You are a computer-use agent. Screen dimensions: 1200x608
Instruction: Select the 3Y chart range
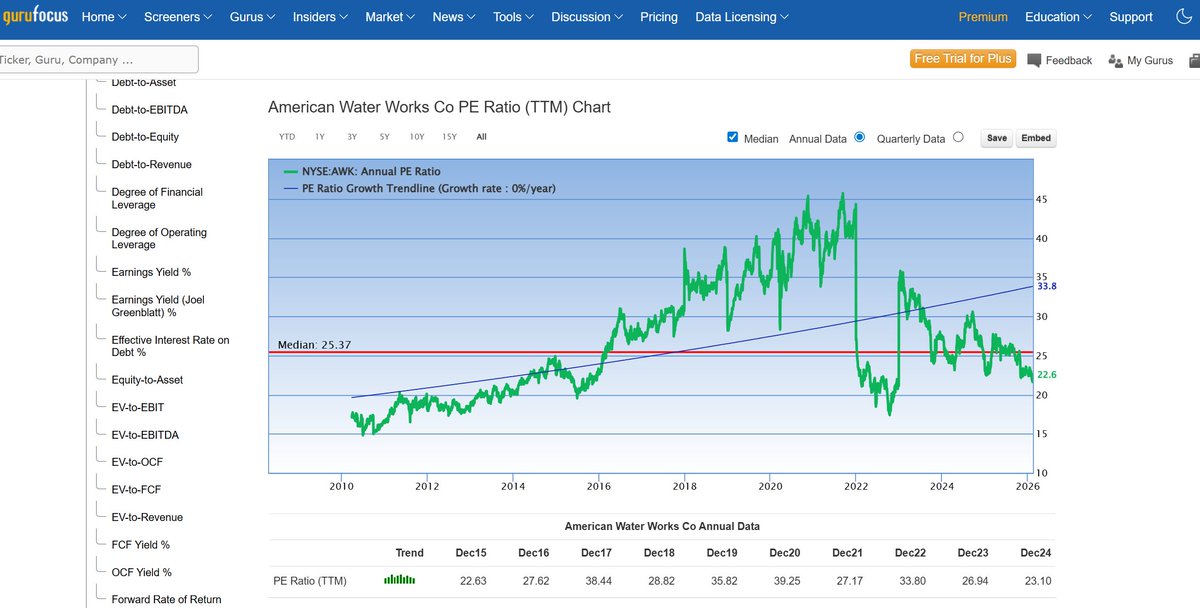(352, 137)
